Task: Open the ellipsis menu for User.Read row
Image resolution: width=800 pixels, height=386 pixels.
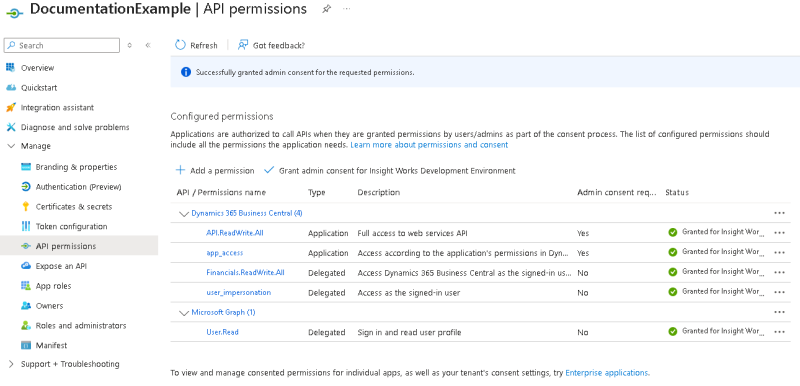Action: click(x=779, y=332)
